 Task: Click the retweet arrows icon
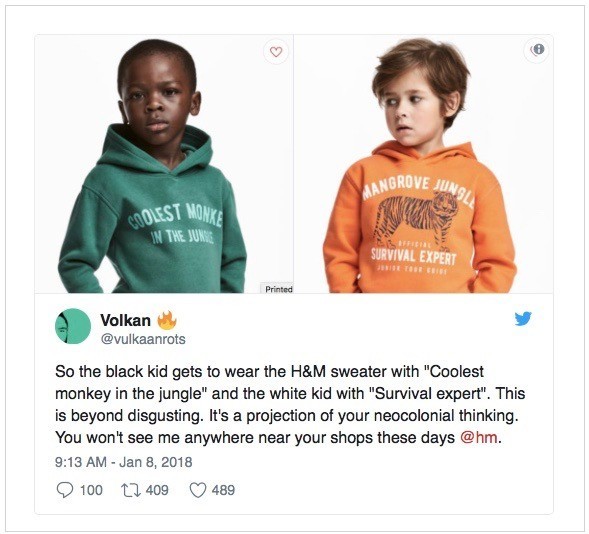(x=130, y=490)
